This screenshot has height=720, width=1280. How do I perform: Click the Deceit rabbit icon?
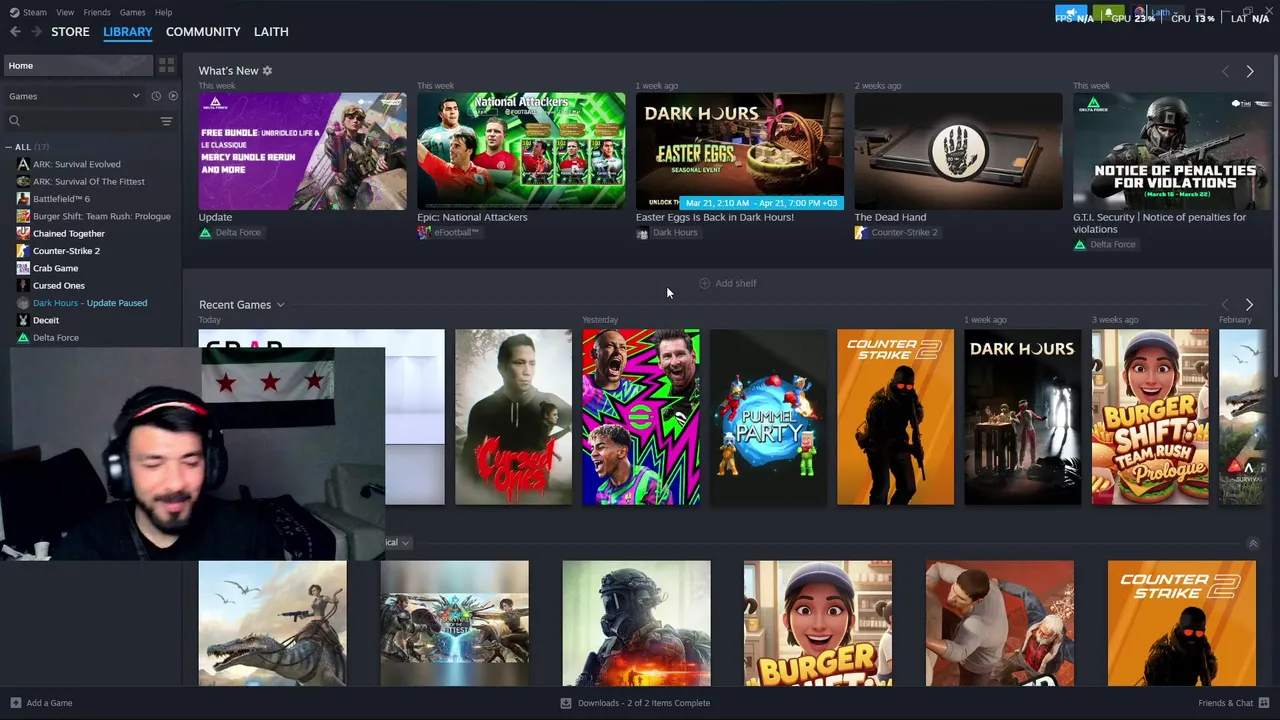[23, 320]
